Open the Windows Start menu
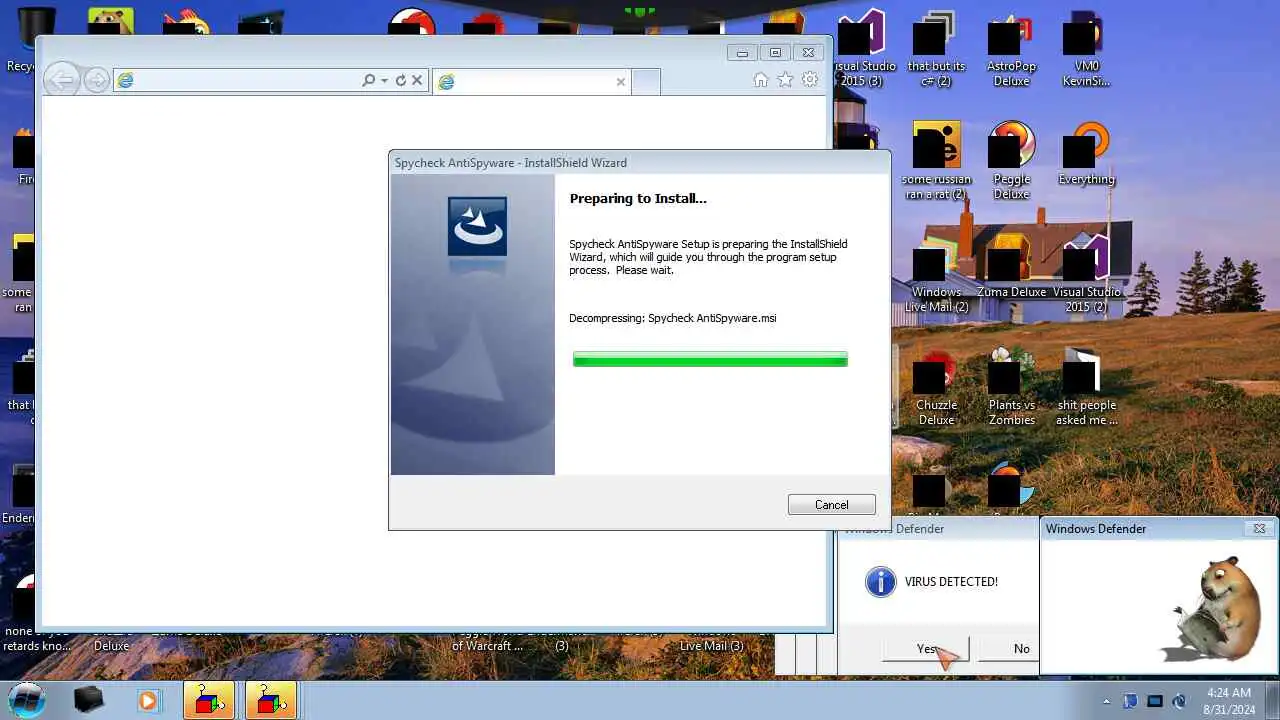Screen dimensions: 1280x720 coord(27,699)
